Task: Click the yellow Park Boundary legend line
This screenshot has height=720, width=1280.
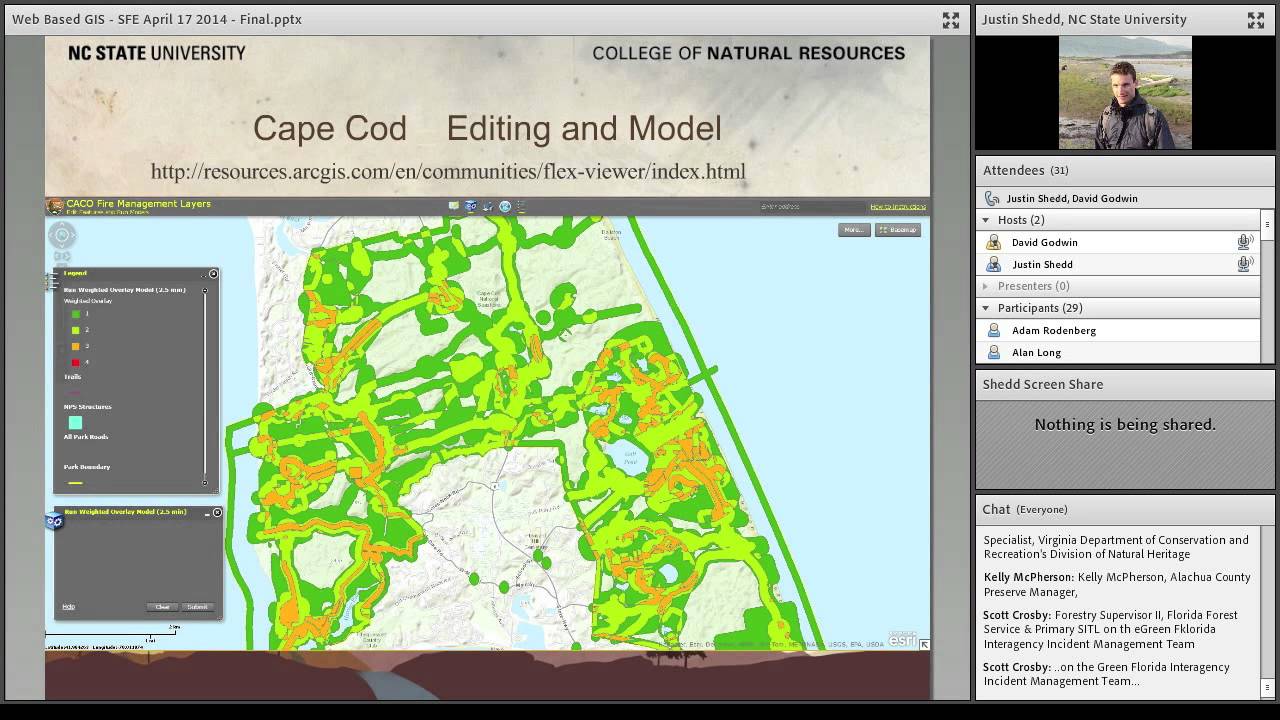Action: [75, 483]
